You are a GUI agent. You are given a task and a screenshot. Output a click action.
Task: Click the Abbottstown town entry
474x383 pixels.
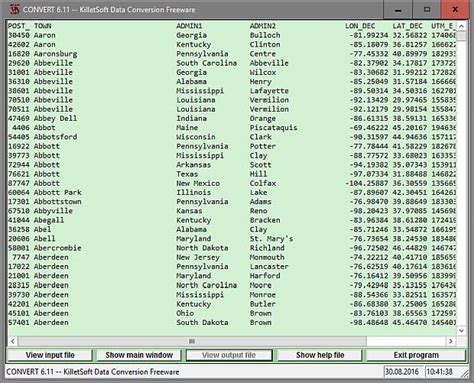(58, 202)
